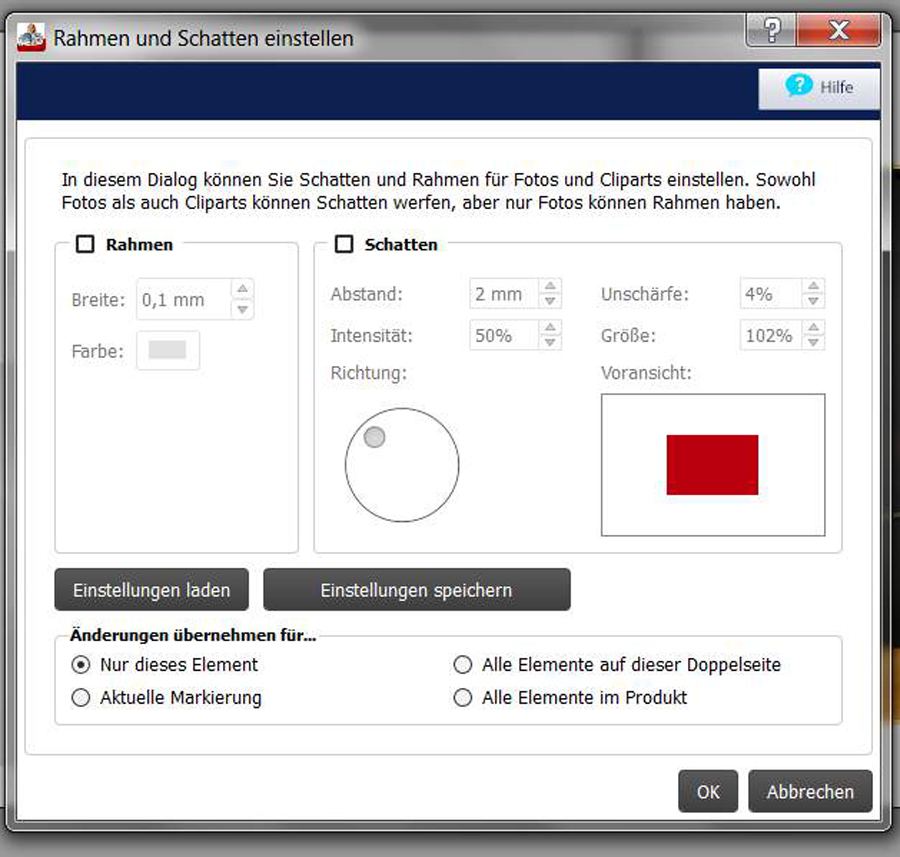Click Einstellungen laden button
The image size is (900, 857).
click(x=152, y=590)
